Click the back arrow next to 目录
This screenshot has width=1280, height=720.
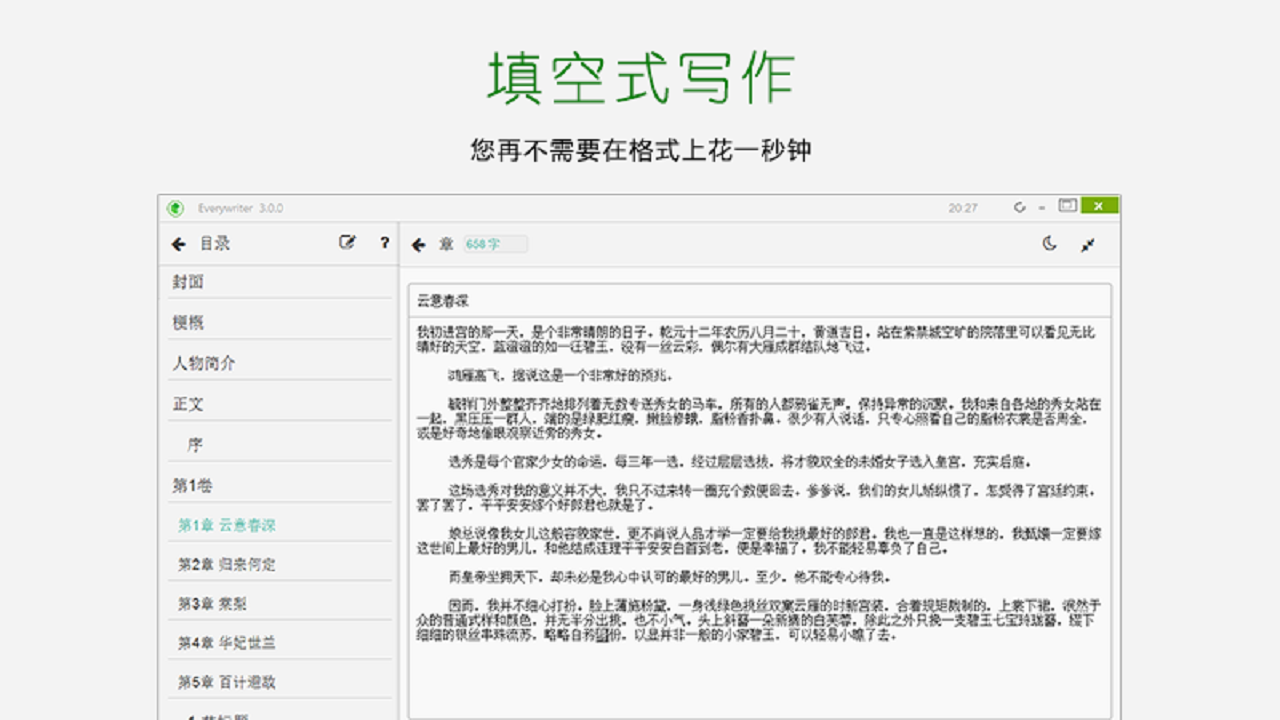pyautogui.click(x=178, y=243)
